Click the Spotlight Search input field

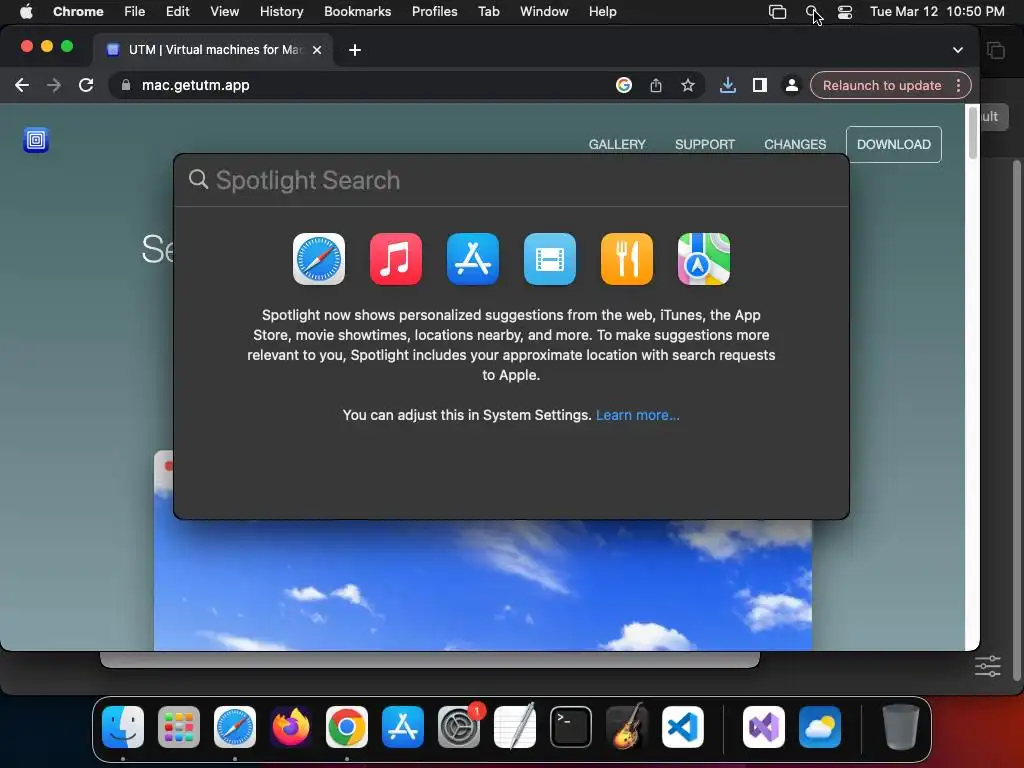point(511,180)
